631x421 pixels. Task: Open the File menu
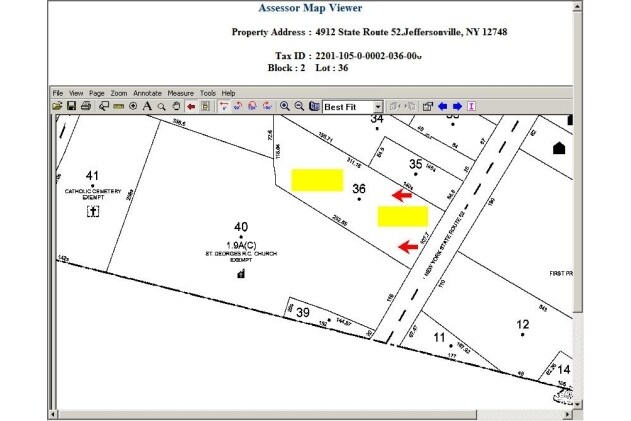coord(58,92)
